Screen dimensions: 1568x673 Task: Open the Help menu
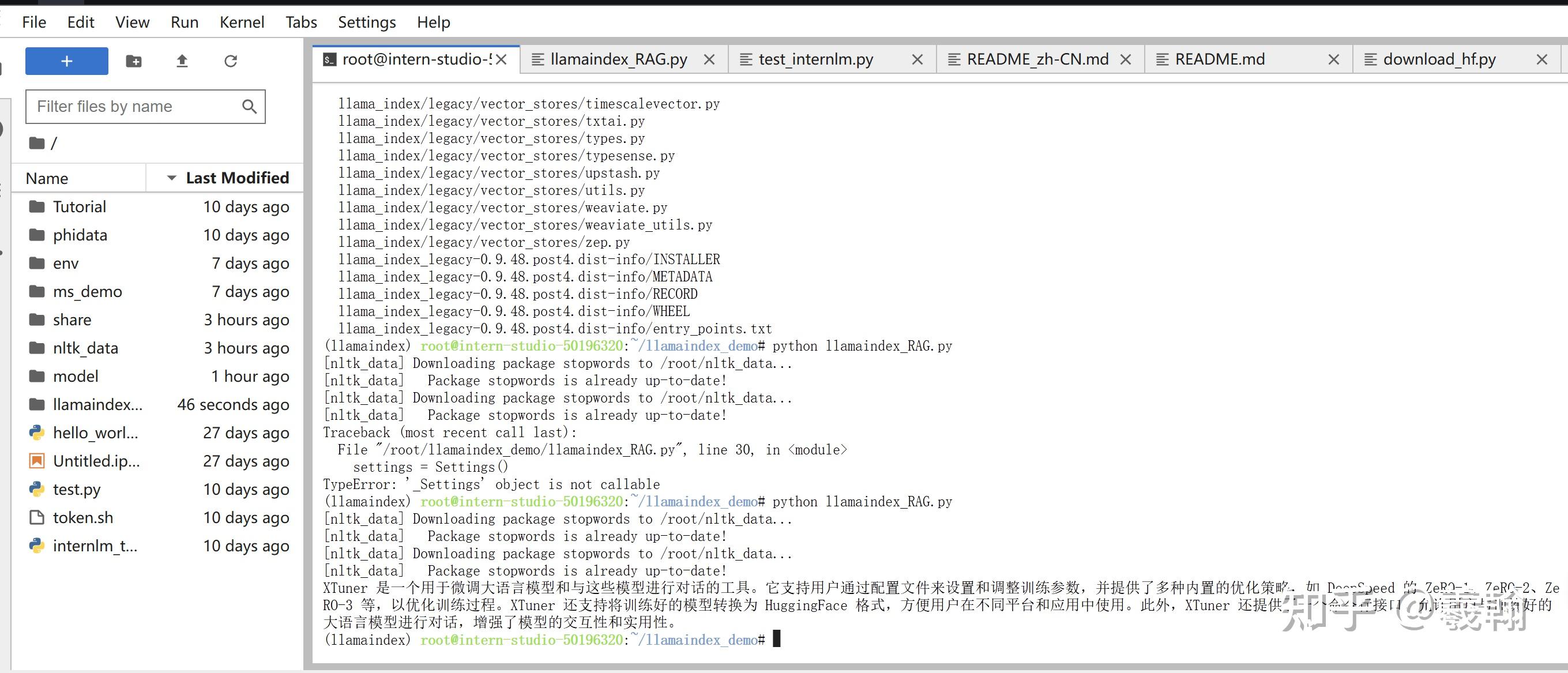pos(434,22)
